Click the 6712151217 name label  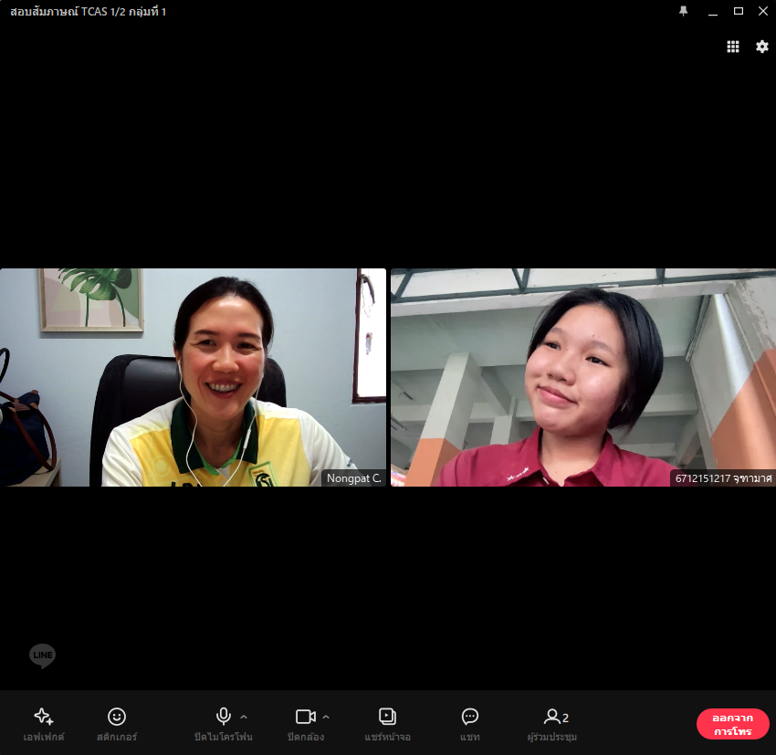coord(723,479)
